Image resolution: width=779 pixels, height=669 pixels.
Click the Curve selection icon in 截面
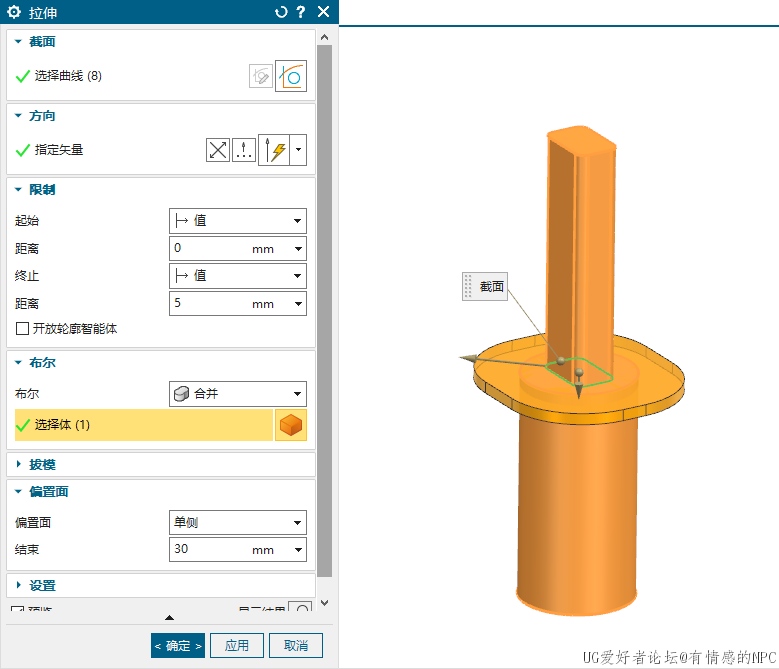[291, 76]
